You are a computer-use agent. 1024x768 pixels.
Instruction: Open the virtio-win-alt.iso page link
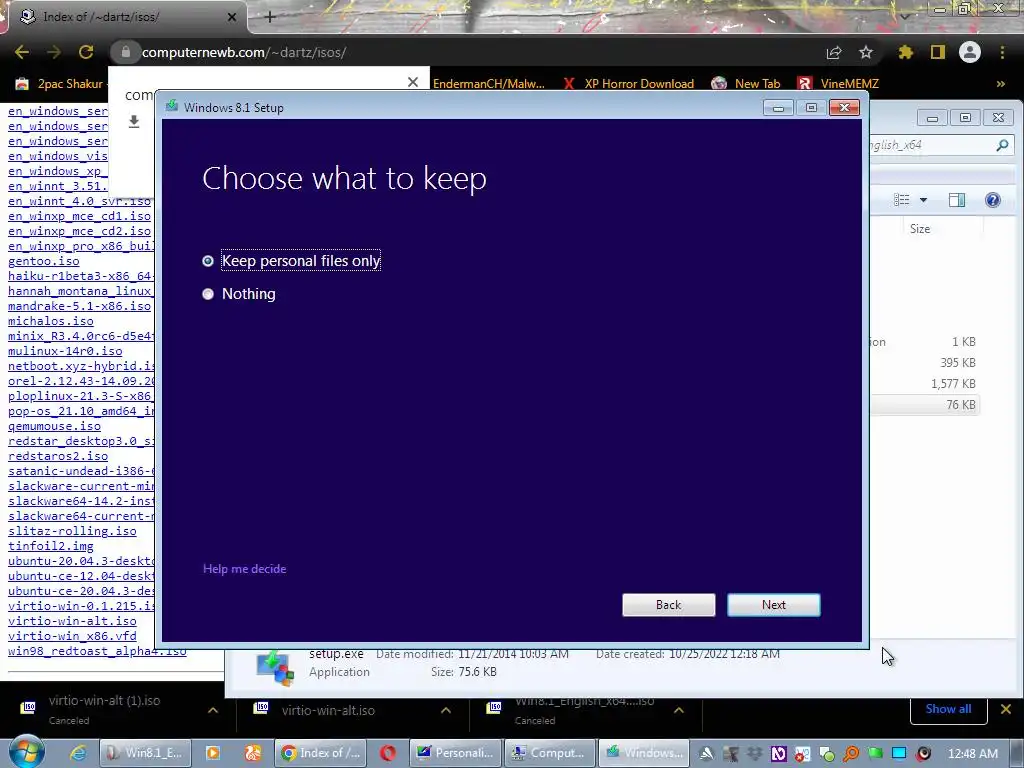tap(72, 621)
